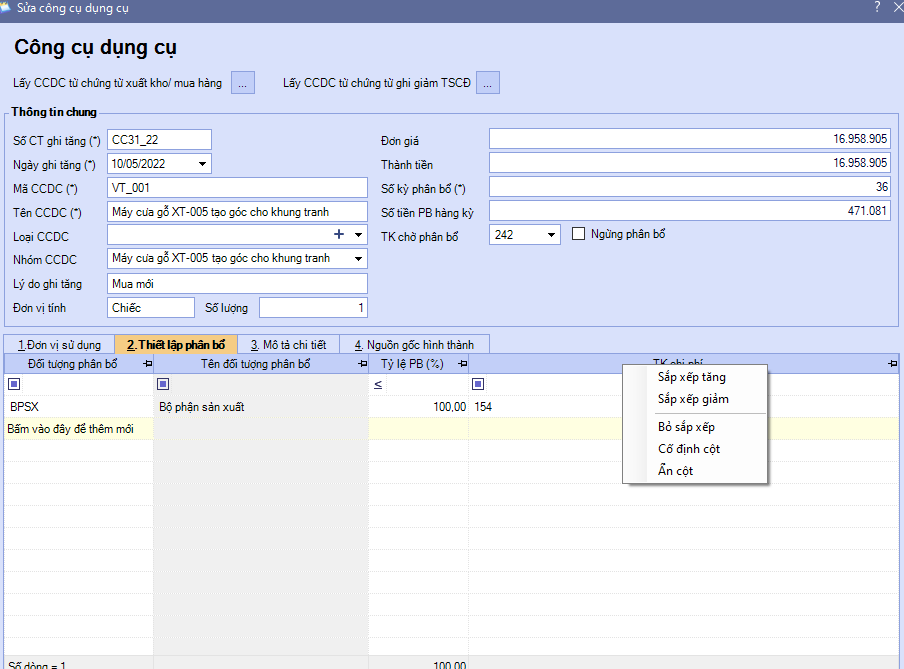Click the help question mark in title bar
The width and height of the screenshot is (904, 669).
click(877, 7)
